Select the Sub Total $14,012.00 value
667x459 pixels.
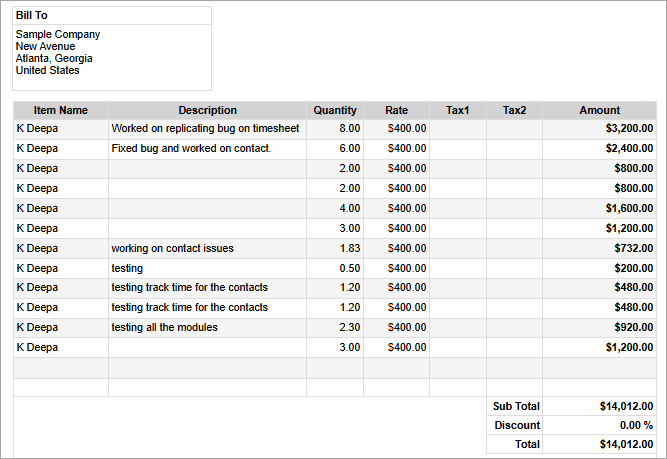(x=626, y=406)
